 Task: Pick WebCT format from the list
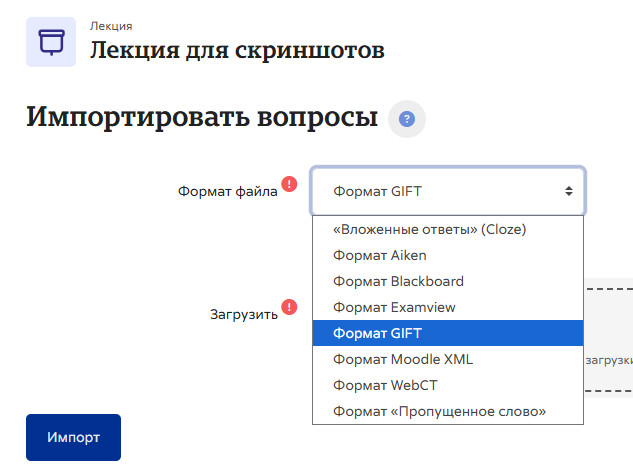[x=385, y=385]
